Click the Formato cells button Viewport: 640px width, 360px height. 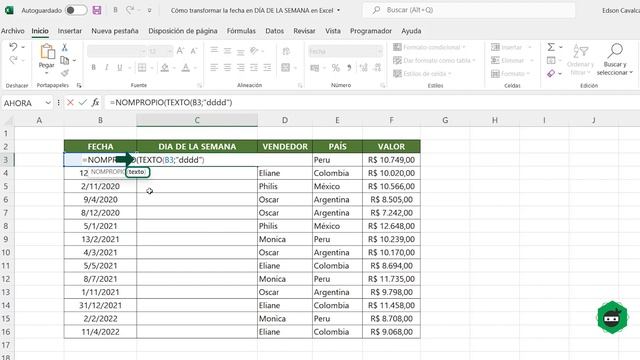pyautogui.click(x=511, y=73)
